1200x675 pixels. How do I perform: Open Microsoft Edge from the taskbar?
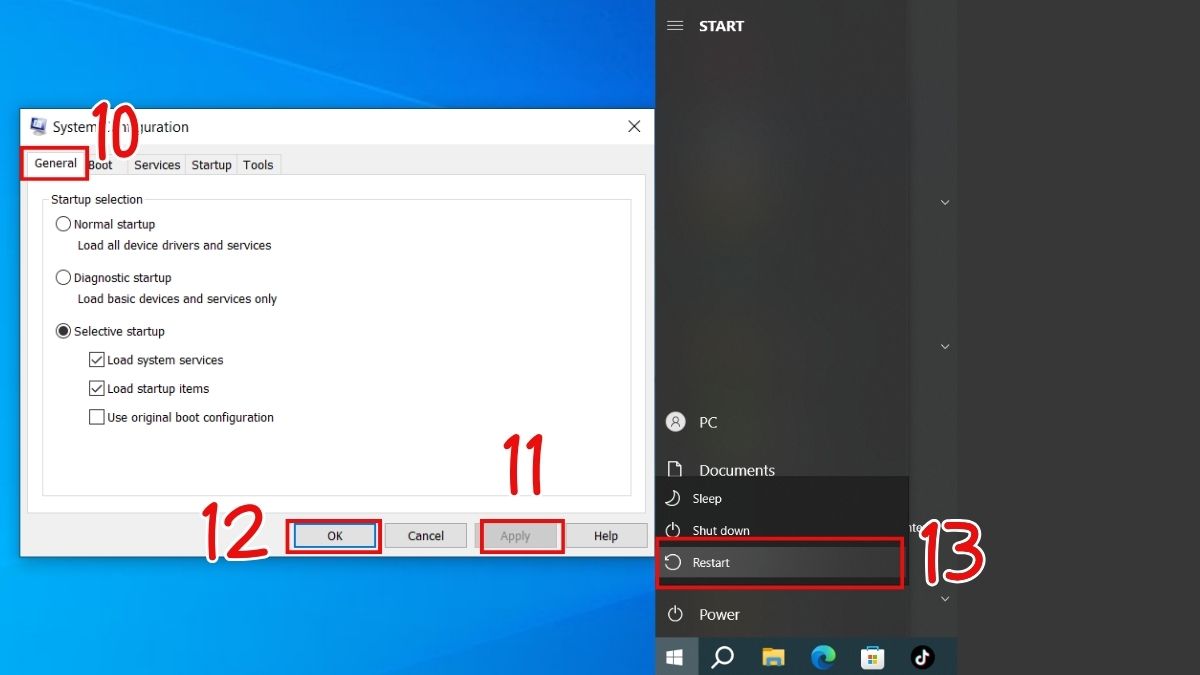(823, 656)
